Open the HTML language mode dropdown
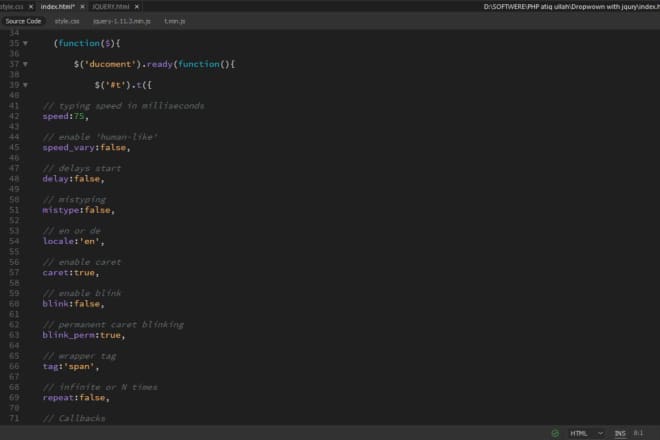The image size is (660, 440). click(586, 433)
